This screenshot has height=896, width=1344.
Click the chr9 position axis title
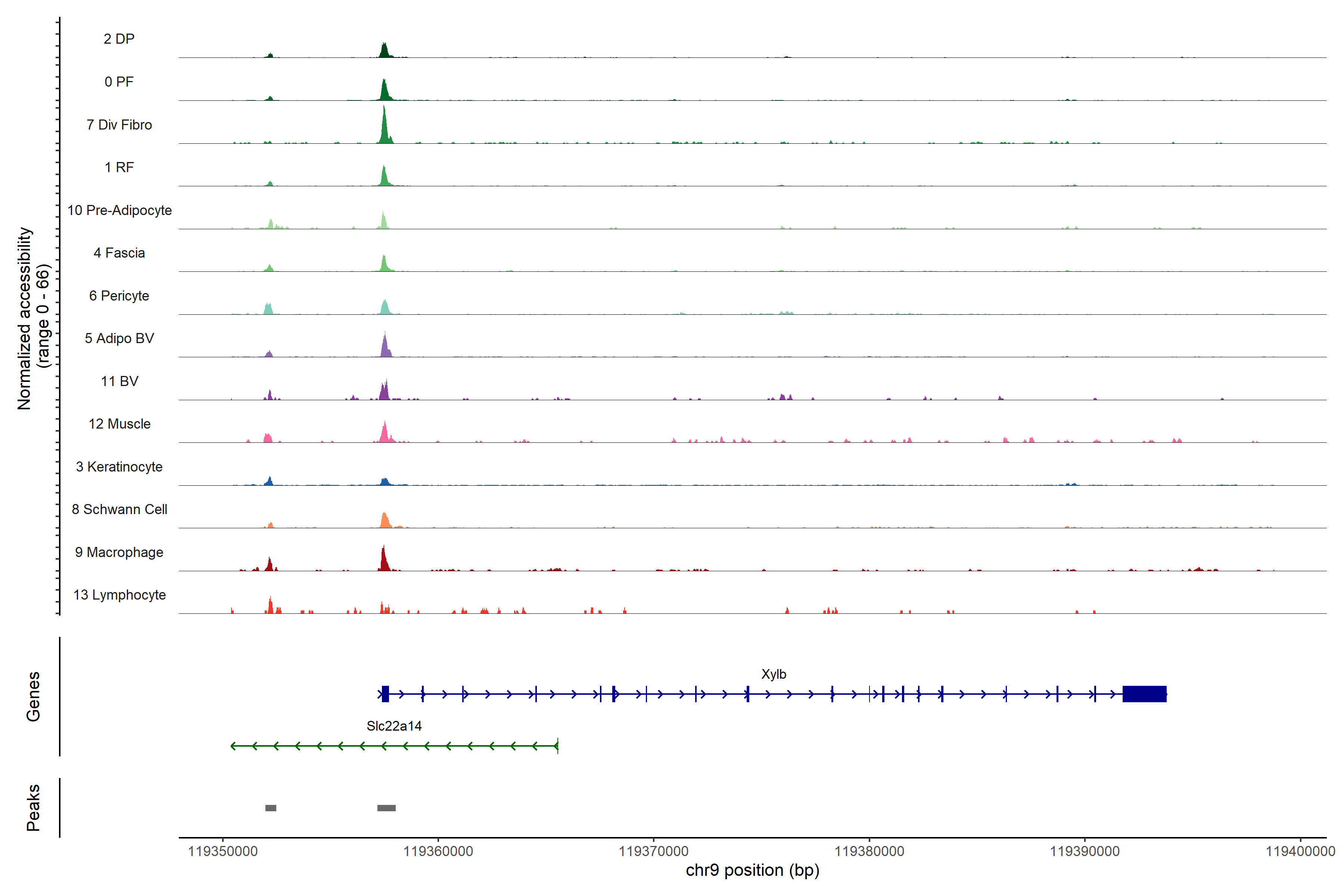coord(752,870)
